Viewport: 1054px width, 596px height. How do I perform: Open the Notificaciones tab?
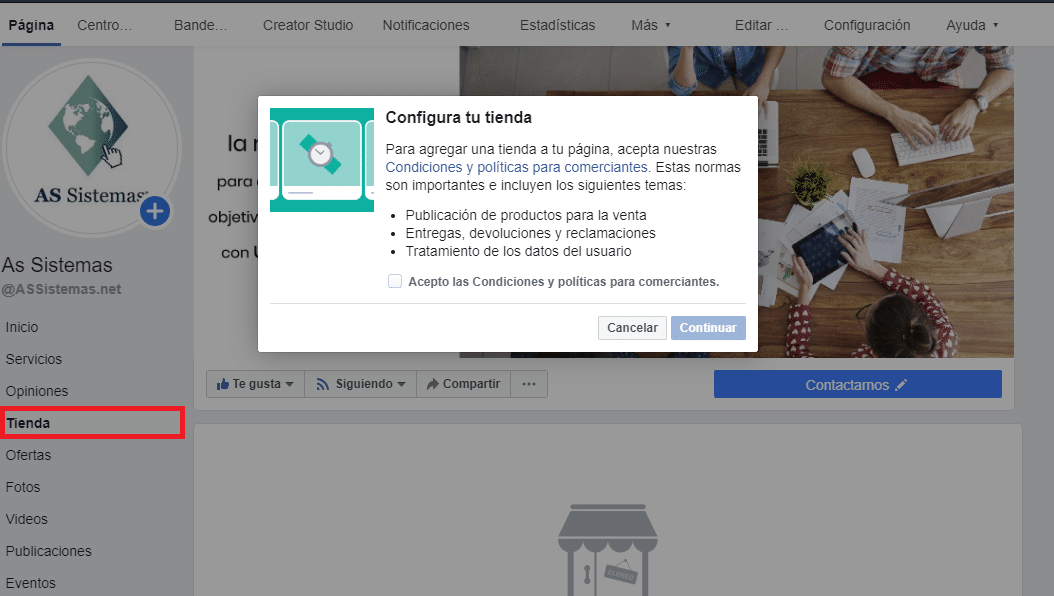pyautogui.click(x=426, y=25)
